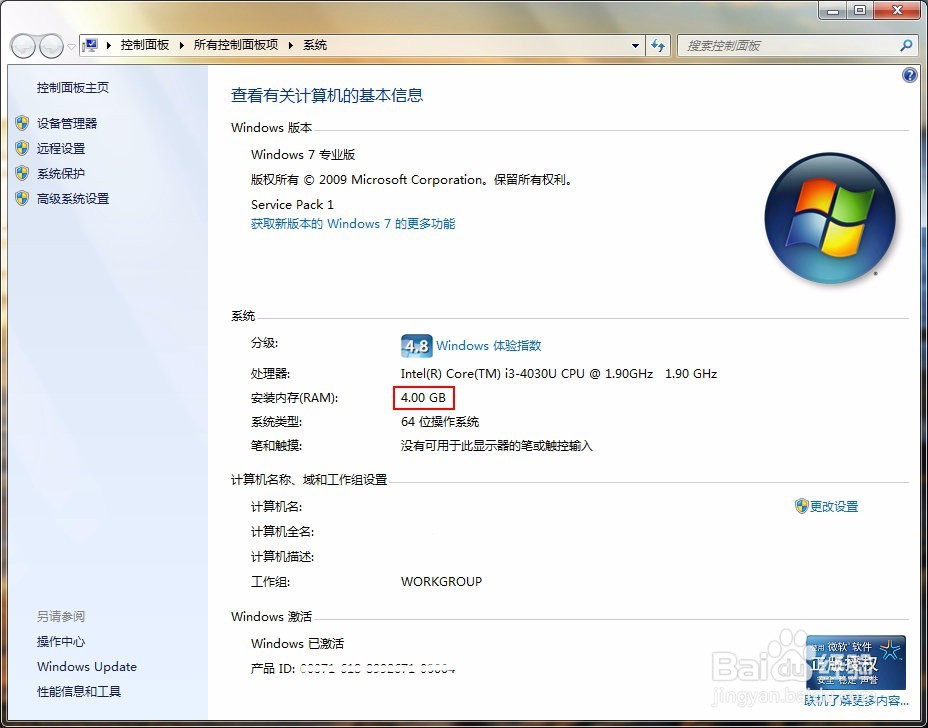Close the System window
This screenshot has height=728, width=928.
coord(897,10)
